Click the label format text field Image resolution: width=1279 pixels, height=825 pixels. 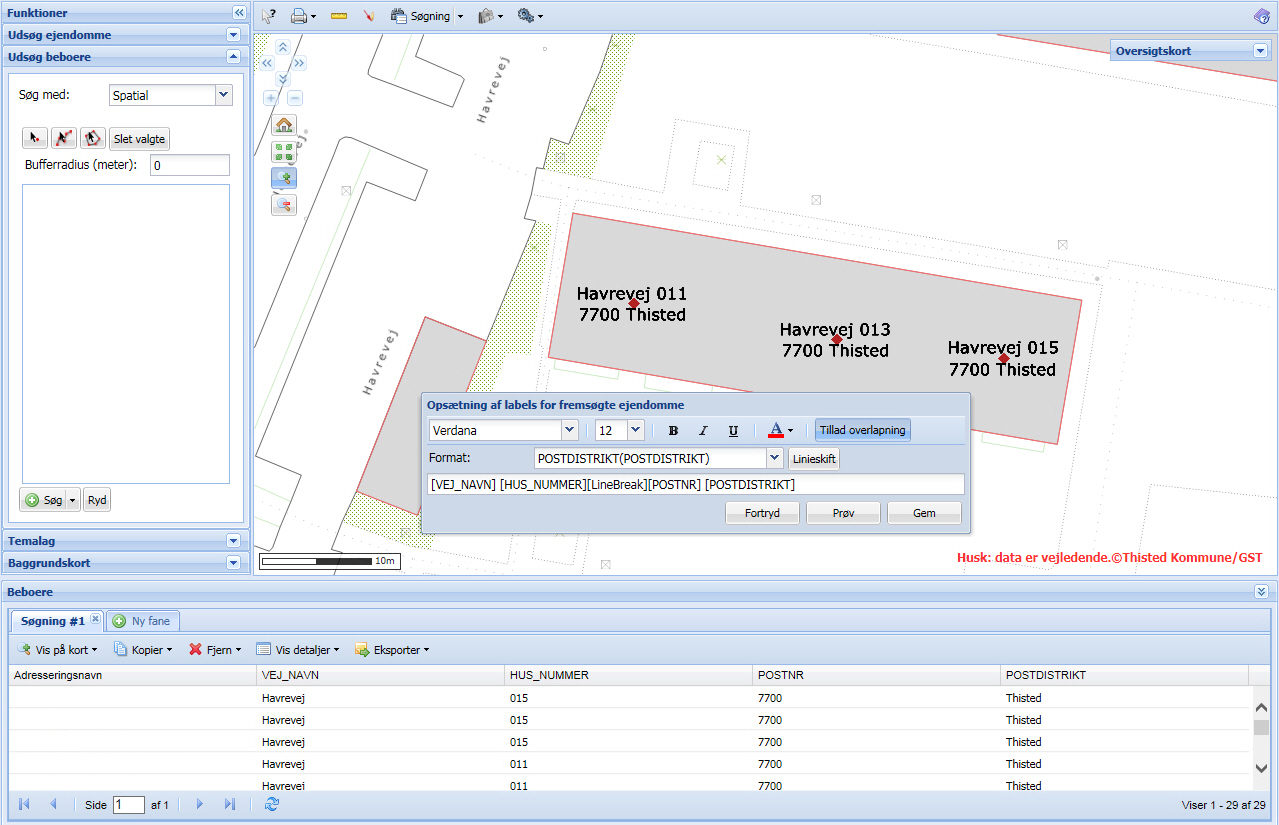click(x=696, y=485)
